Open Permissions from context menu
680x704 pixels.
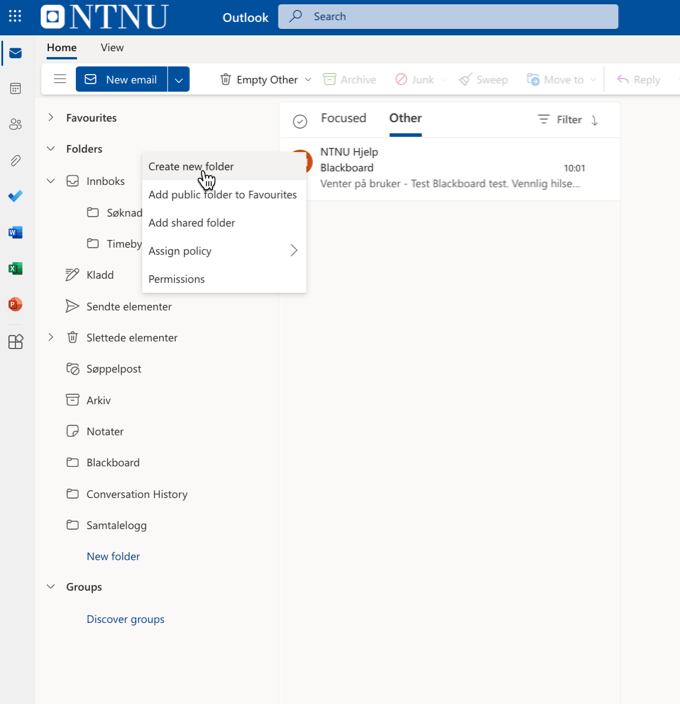224,279
